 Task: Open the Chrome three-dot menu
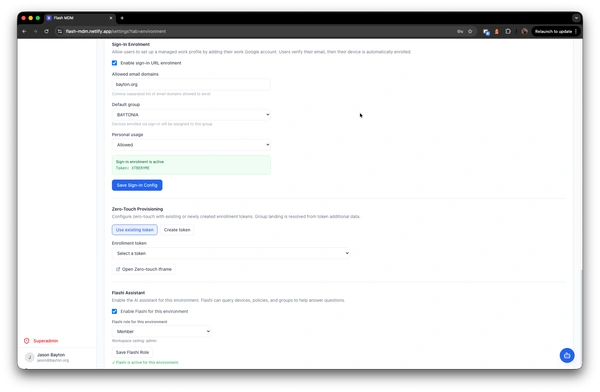[576, 31]
